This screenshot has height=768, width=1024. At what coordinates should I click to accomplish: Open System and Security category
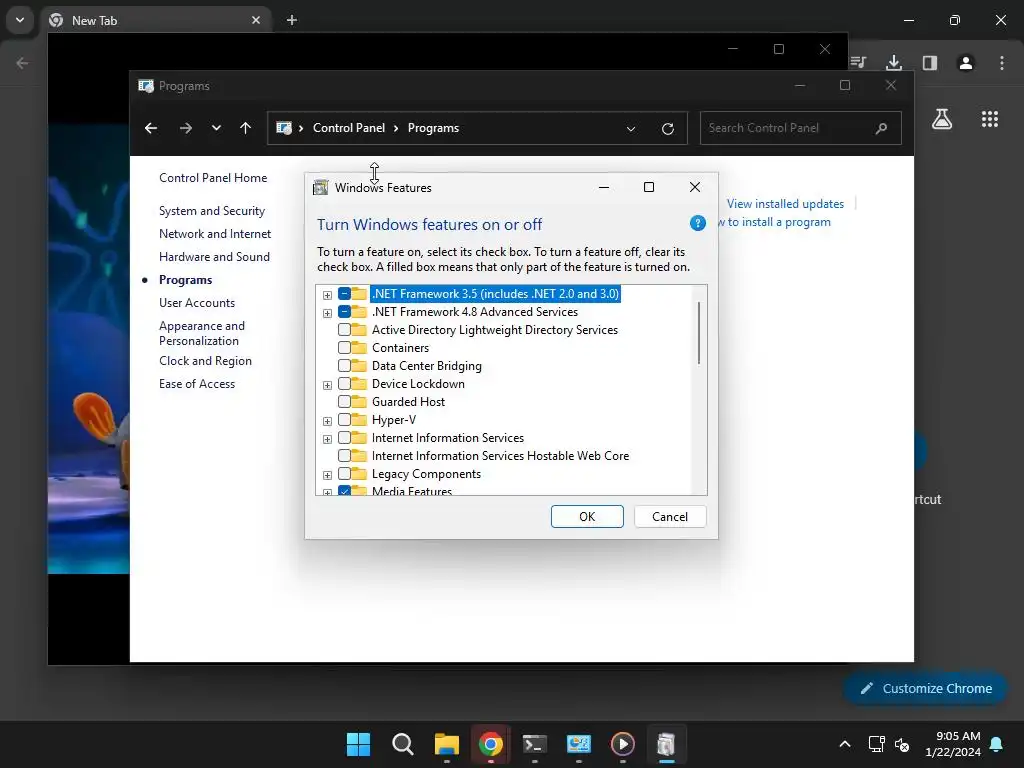(x=212, y=211)
